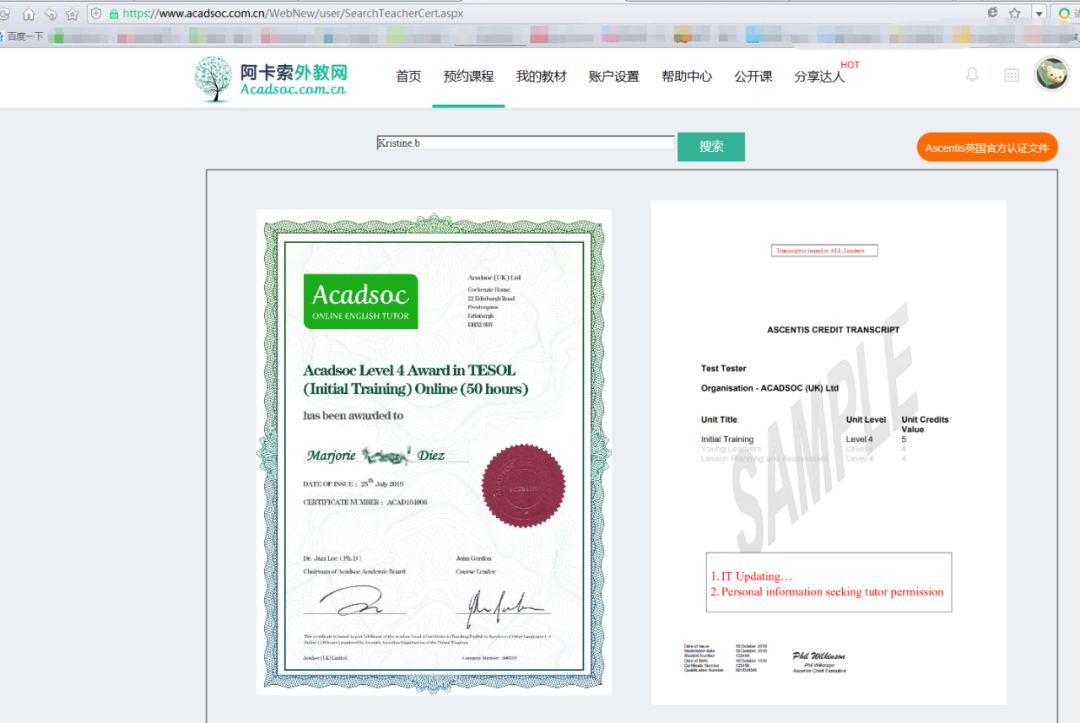Click the Acadsoc TESOL certificate image
Screen dimensions: 1080x723
point(434,452)
